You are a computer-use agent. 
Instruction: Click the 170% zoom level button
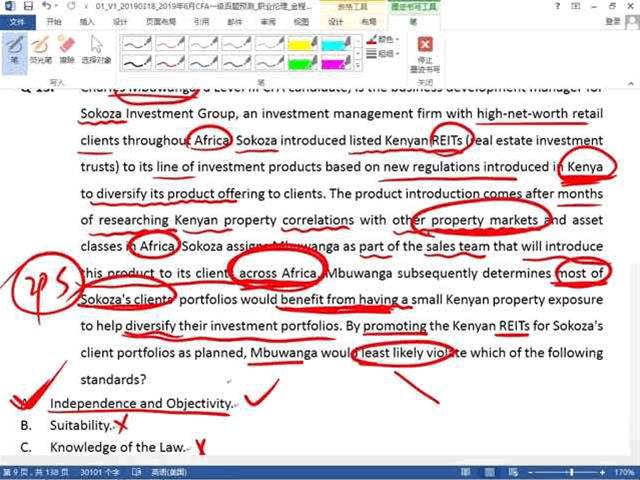625,472
